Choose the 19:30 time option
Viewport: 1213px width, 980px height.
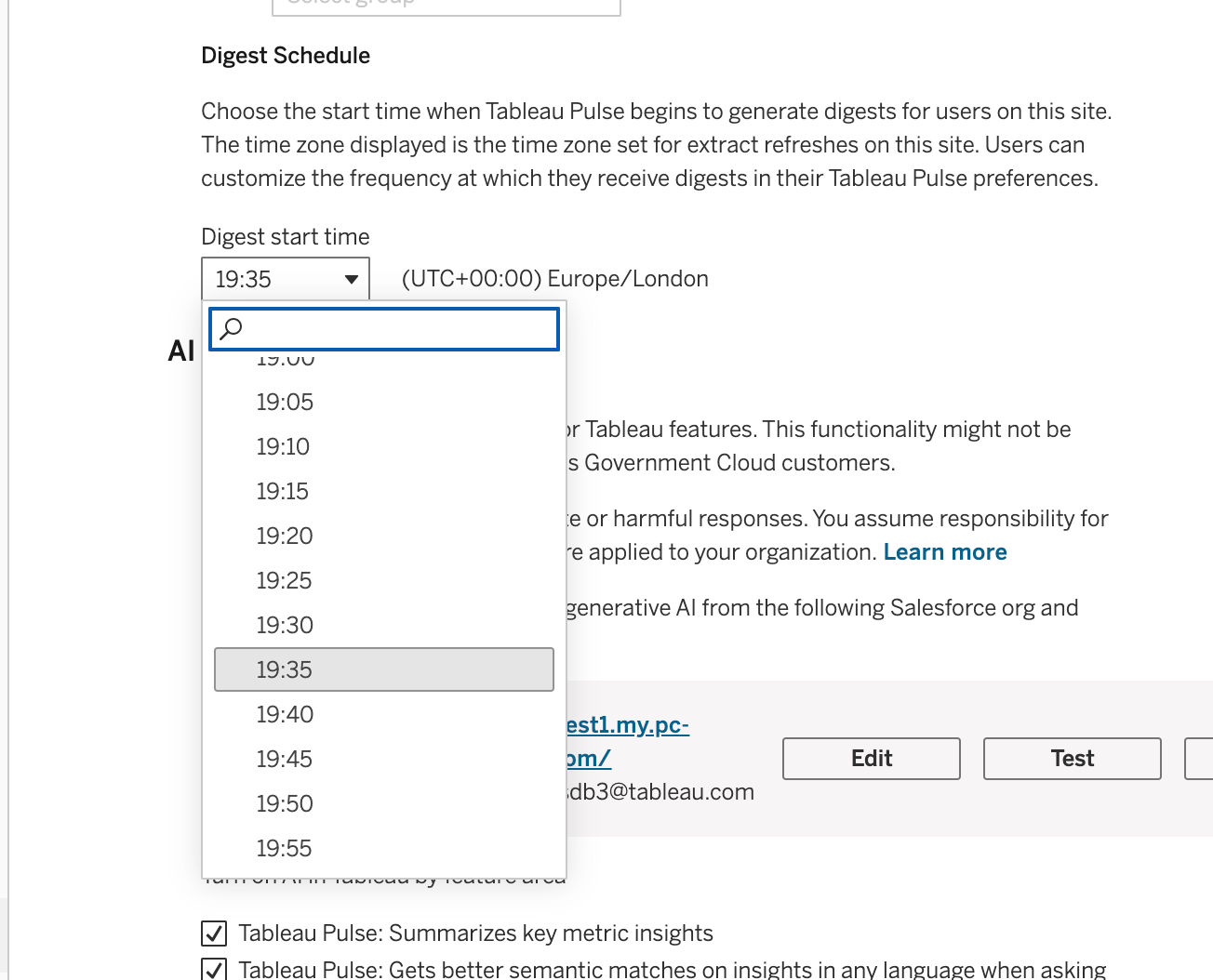pos(285,626)
